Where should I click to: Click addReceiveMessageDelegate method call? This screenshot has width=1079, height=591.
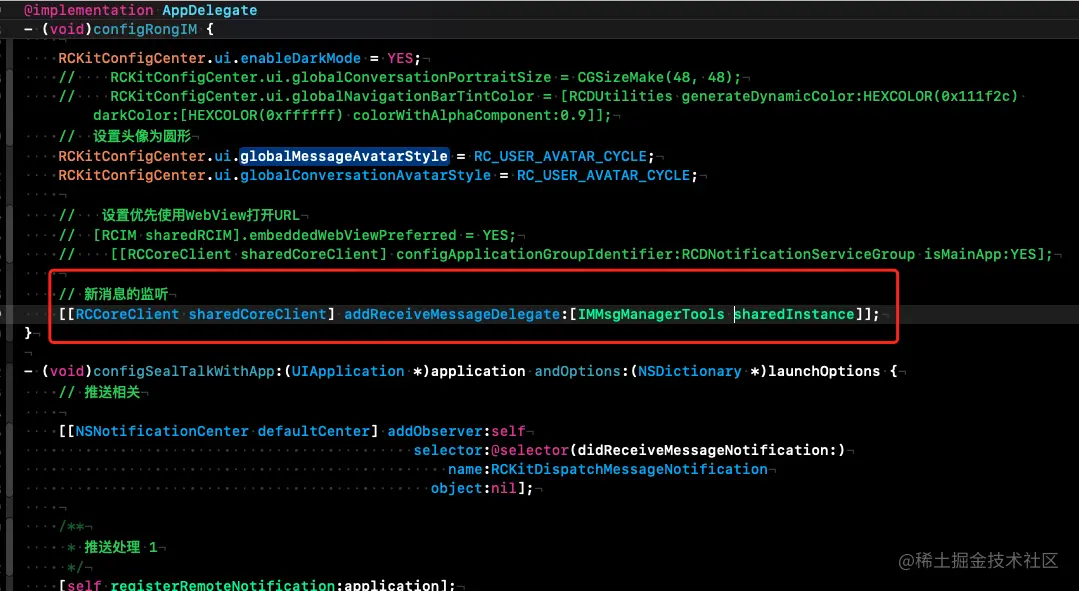point(452,314)
